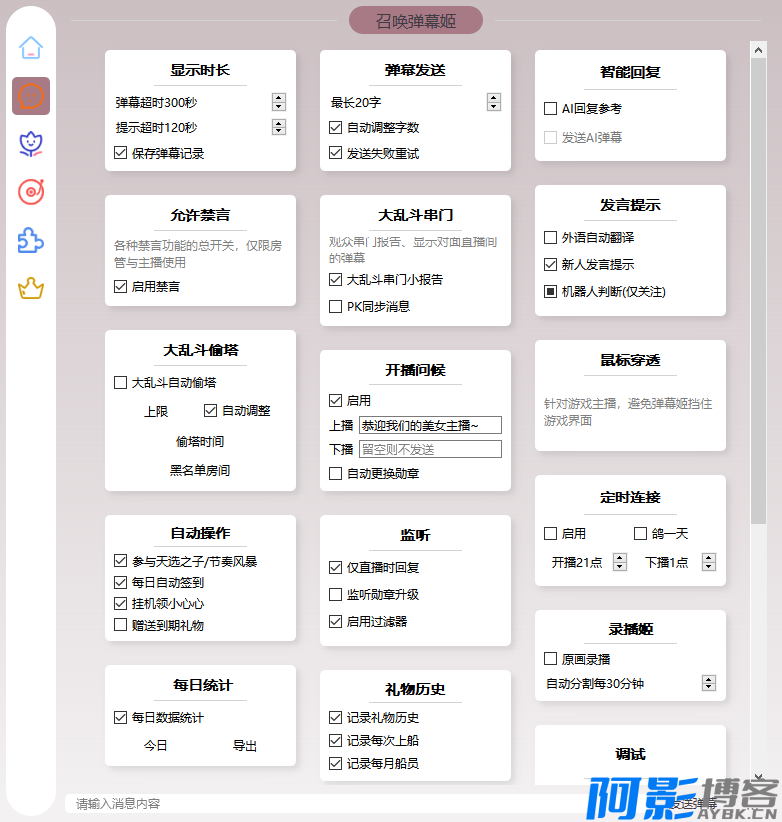This screenshot has width=782, height=822.
Task: Select the orange chat bubble sidebar icon
Action: coord(31,96)
